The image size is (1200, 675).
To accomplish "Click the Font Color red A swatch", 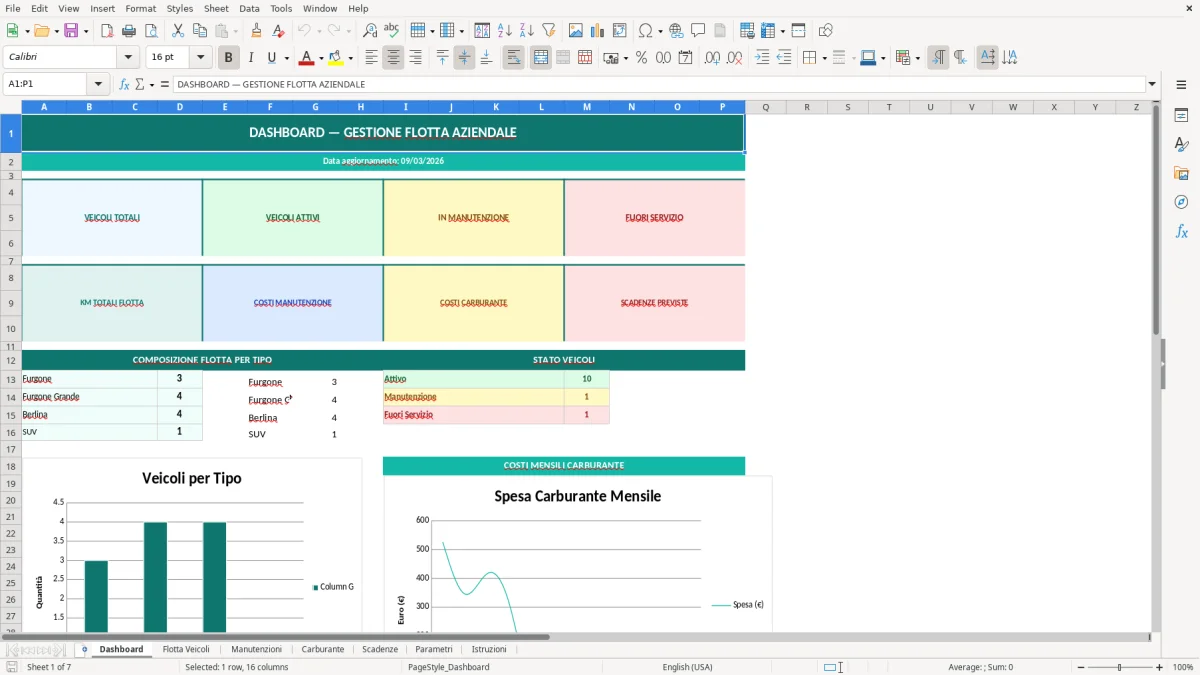I will (x=306, y=58).
